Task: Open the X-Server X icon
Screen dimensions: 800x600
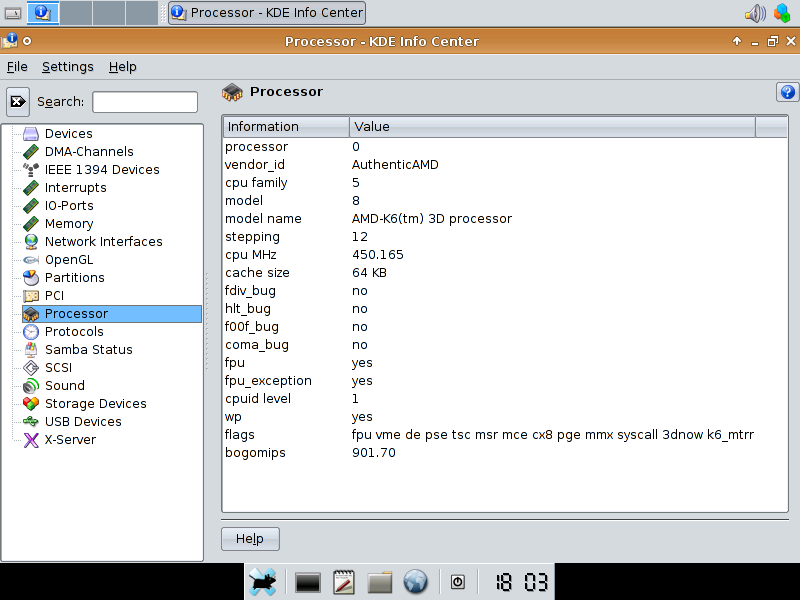Action: pos(31,440)
